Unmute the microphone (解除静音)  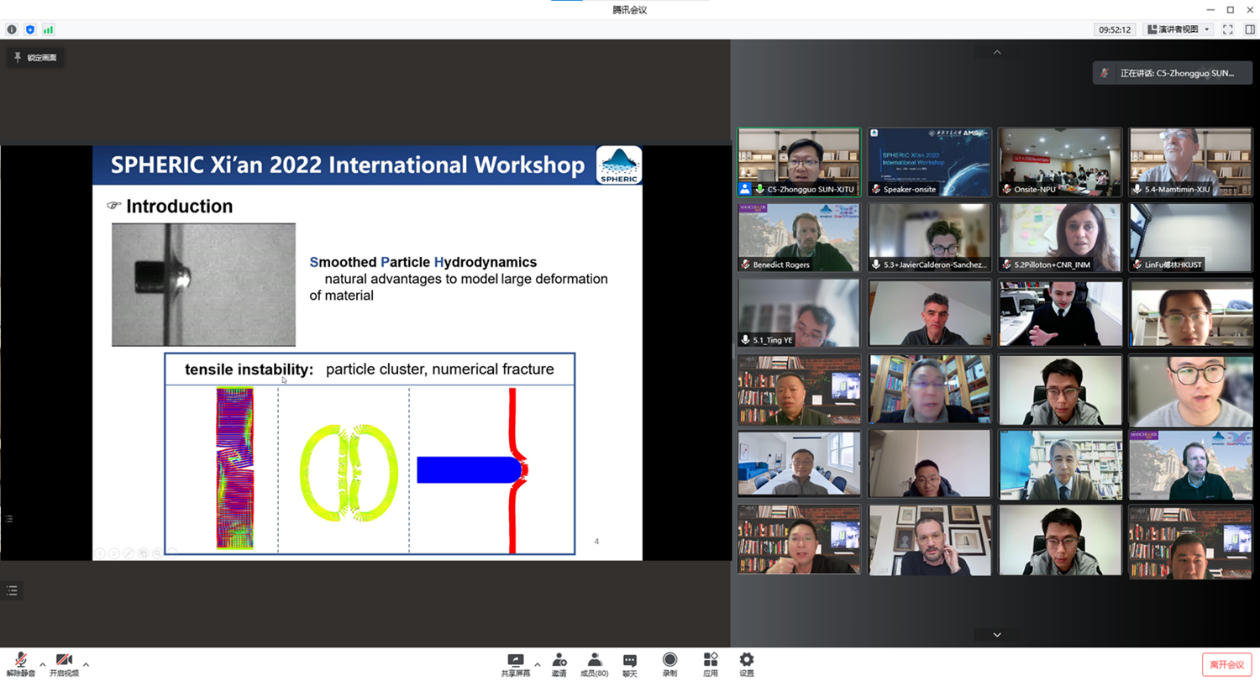pyautogui.click(x=20, y=664)
